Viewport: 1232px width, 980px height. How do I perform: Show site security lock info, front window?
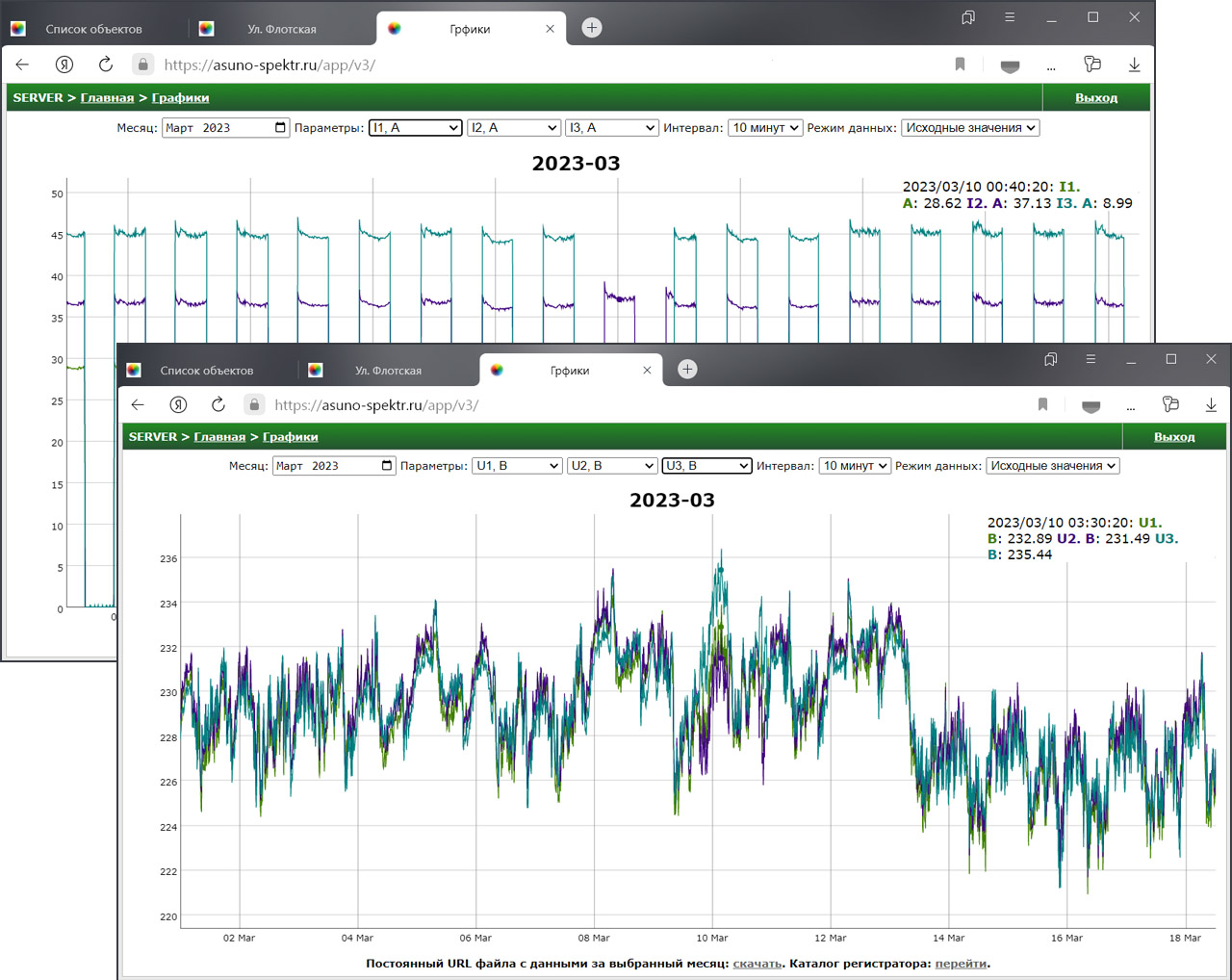254,404
